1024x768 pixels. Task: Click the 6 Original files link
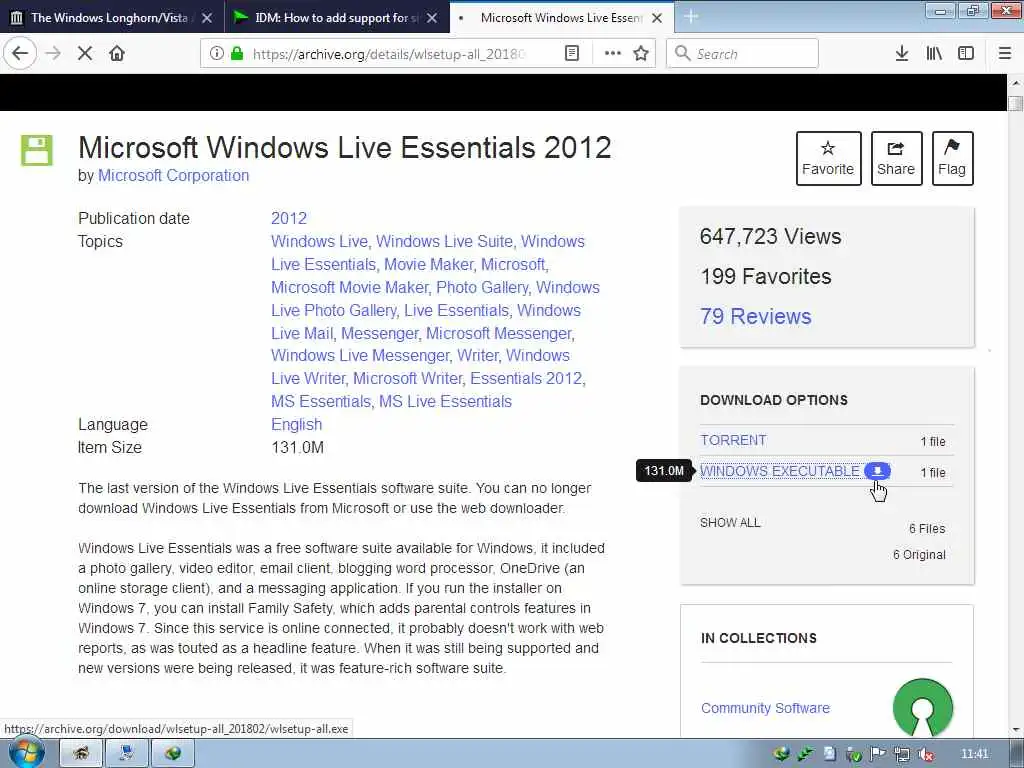(x=919, y=554)
